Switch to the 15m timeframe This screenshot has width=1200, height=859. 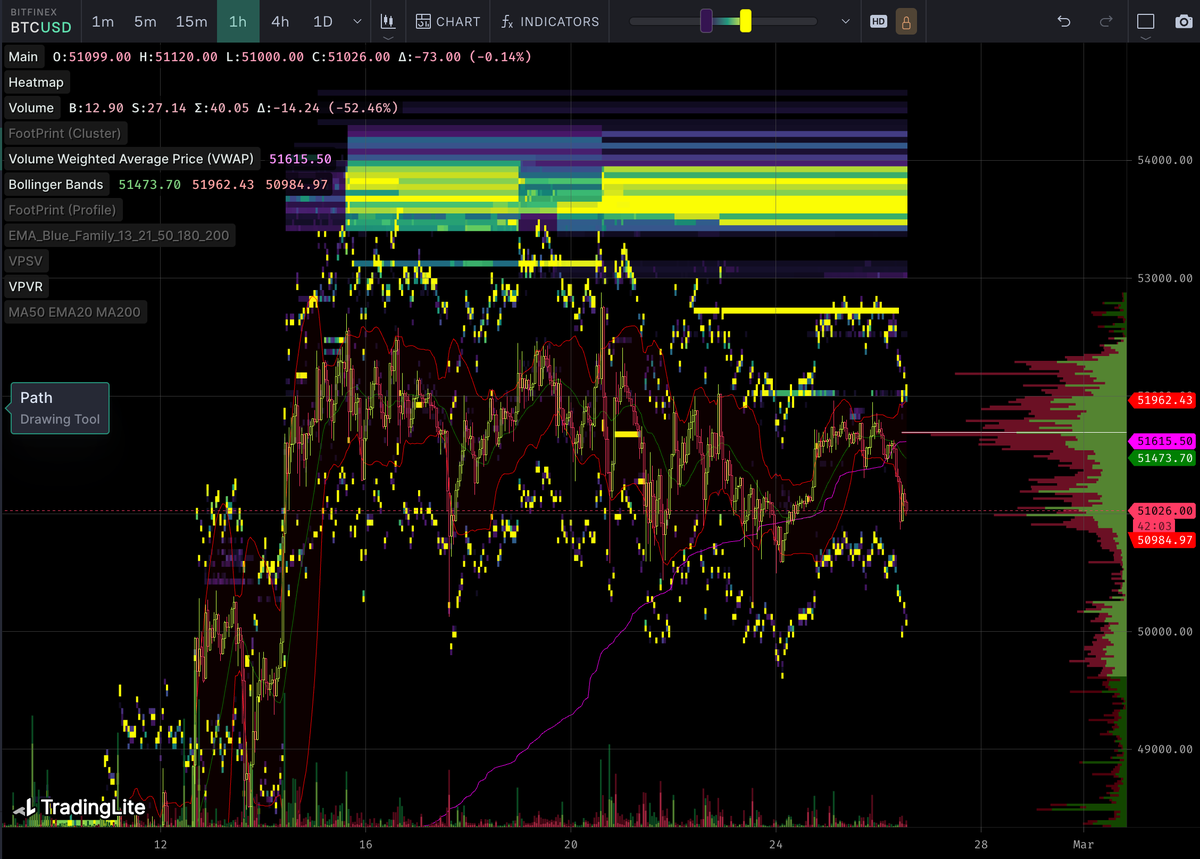[191, 21]
